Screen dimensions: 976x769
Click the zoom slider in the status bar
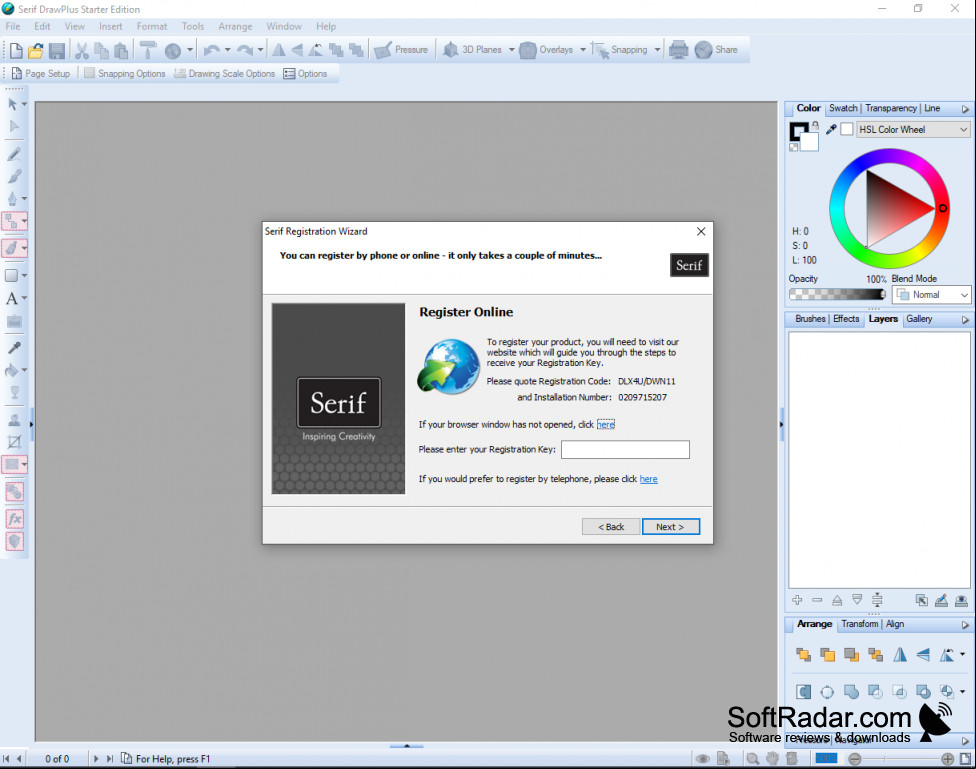tap(901, 759)
